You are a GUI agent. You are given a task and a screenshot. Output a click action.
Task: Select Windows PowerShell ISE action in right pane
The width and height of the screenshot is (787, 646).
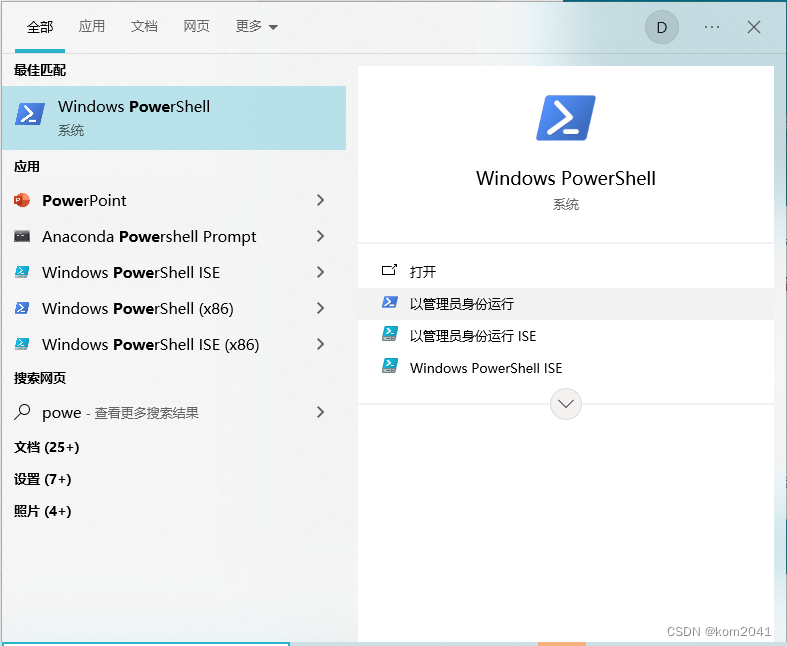pyautogui.click(x=566, y=368)
